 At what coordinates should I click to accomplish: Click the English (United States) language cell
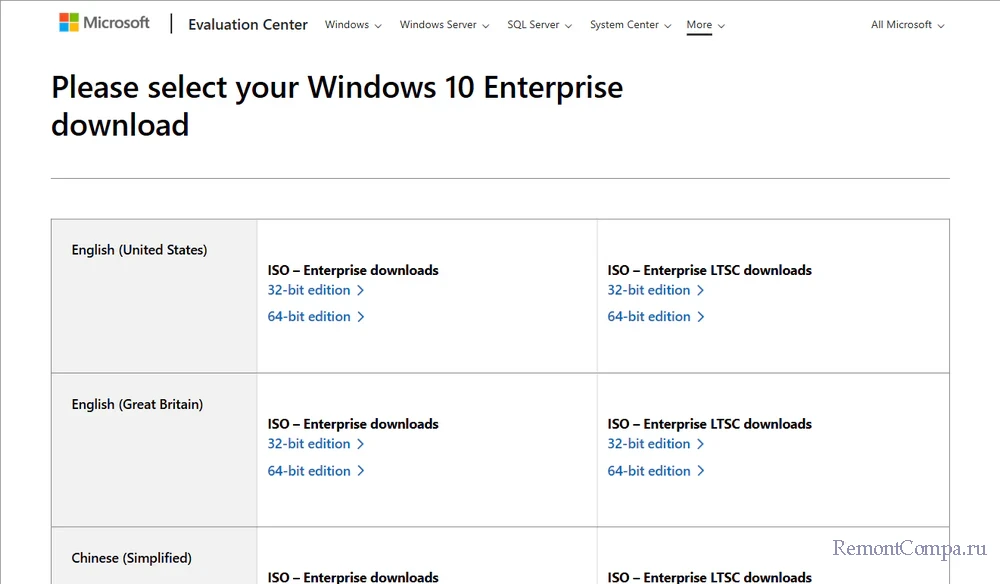139,250
